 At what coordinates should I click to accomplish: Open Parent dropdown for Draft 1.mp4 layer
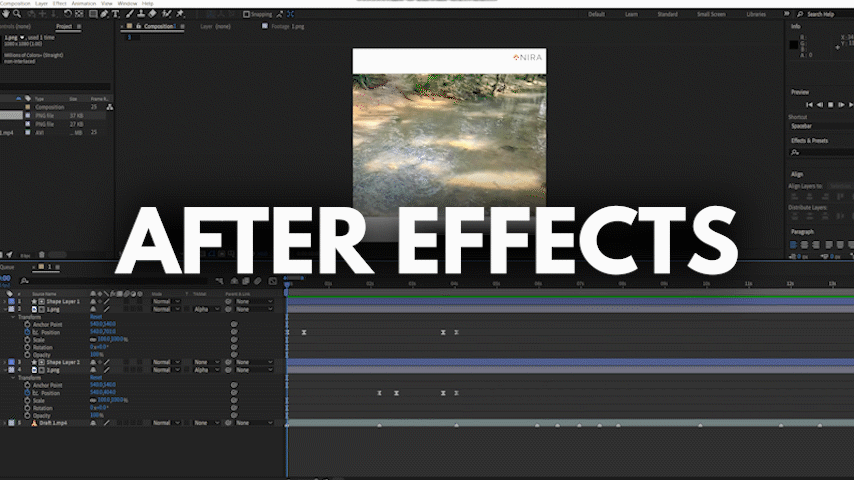pos(254,423)
